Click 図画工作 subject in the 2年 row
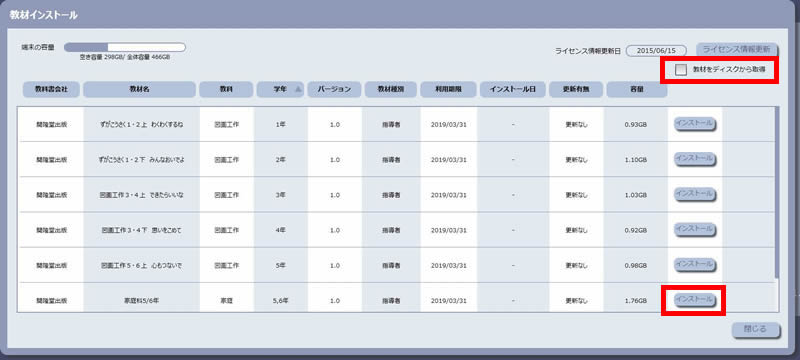 point(227,160)
